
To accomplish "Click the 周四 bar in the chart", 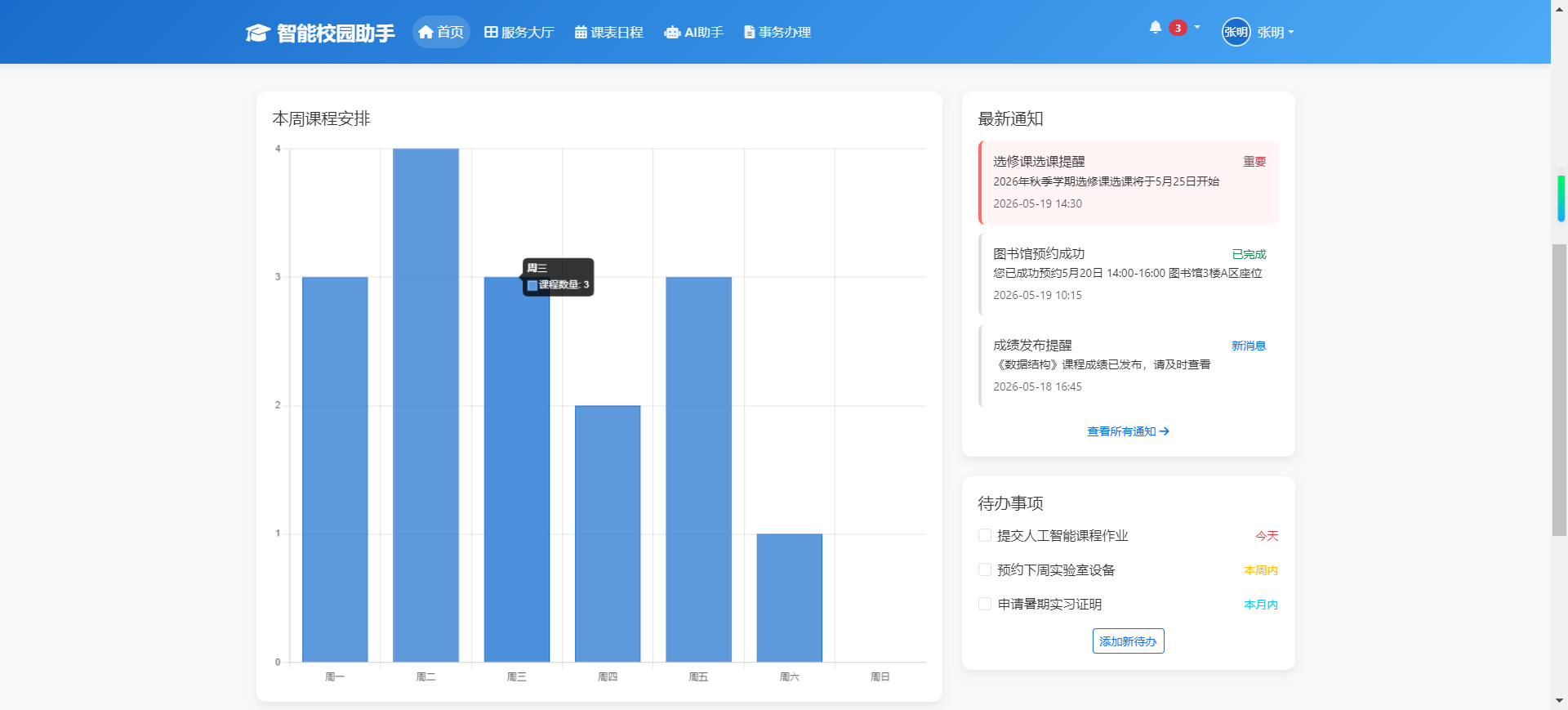I will [608, 534].
